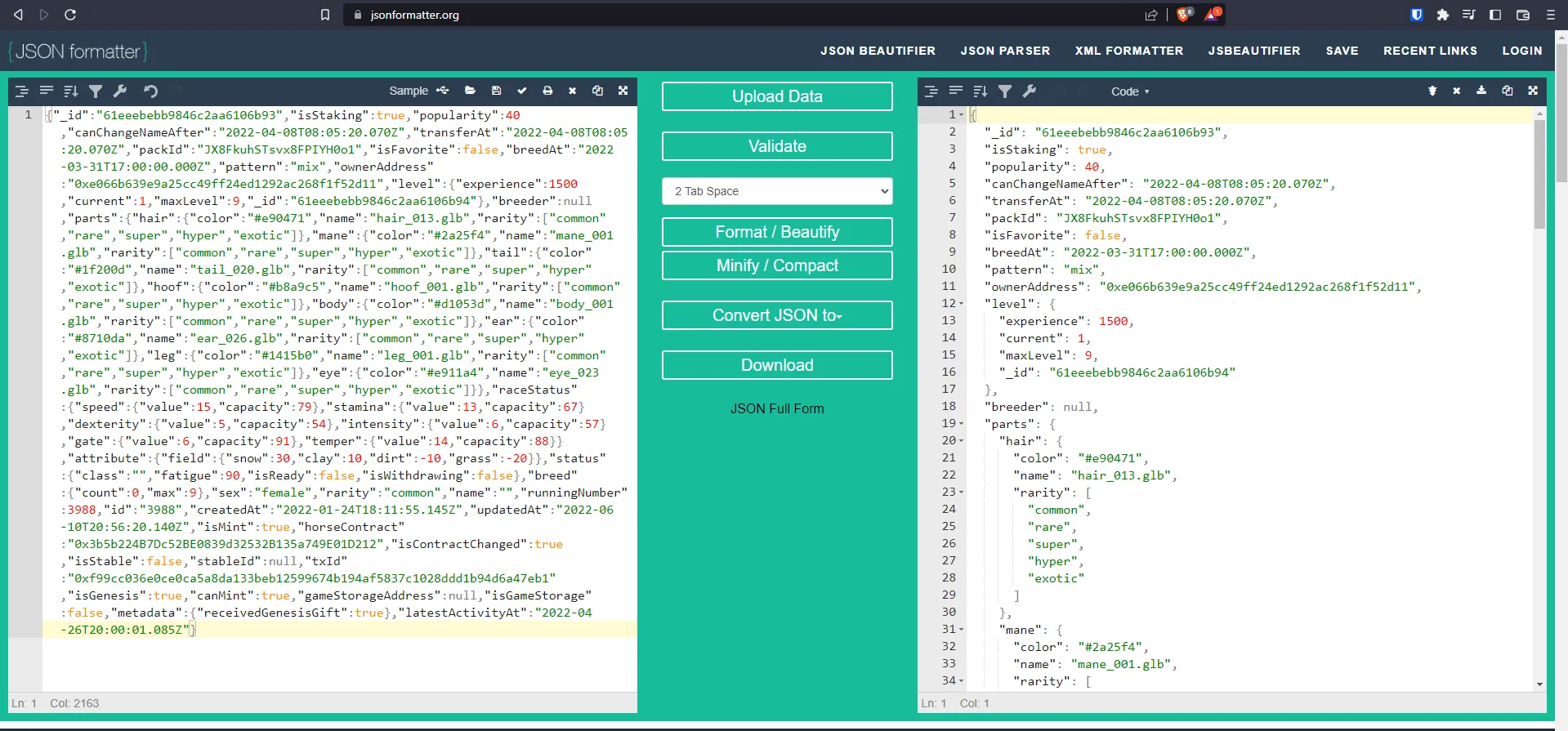Expand left editor to fullscreen
Viewport: 1568px width, 731px height.
[623, 91]
